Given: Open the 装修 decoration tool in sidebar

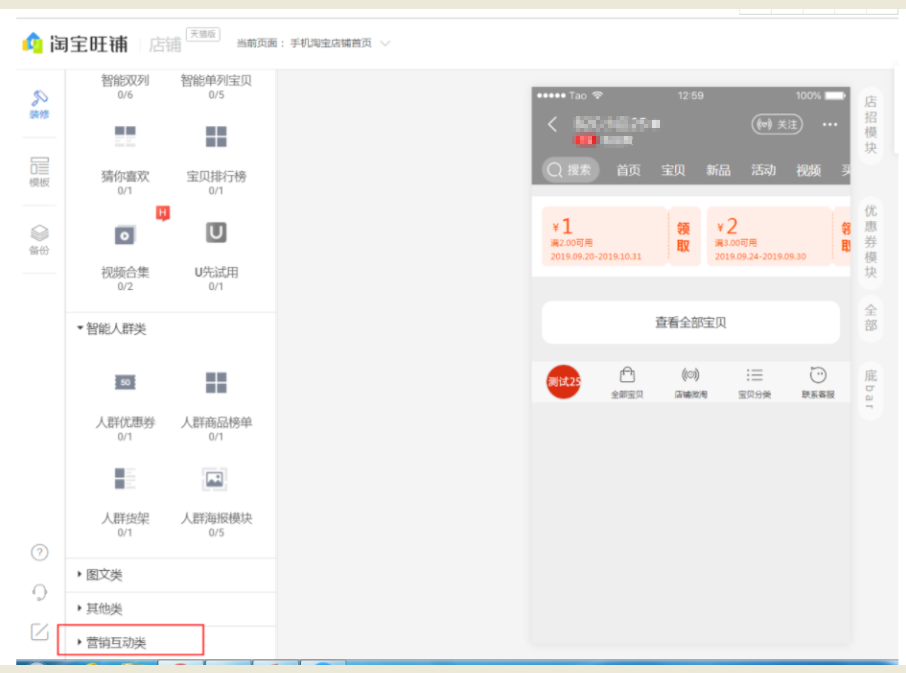Looking at the screenshot, I should [39, 105].
